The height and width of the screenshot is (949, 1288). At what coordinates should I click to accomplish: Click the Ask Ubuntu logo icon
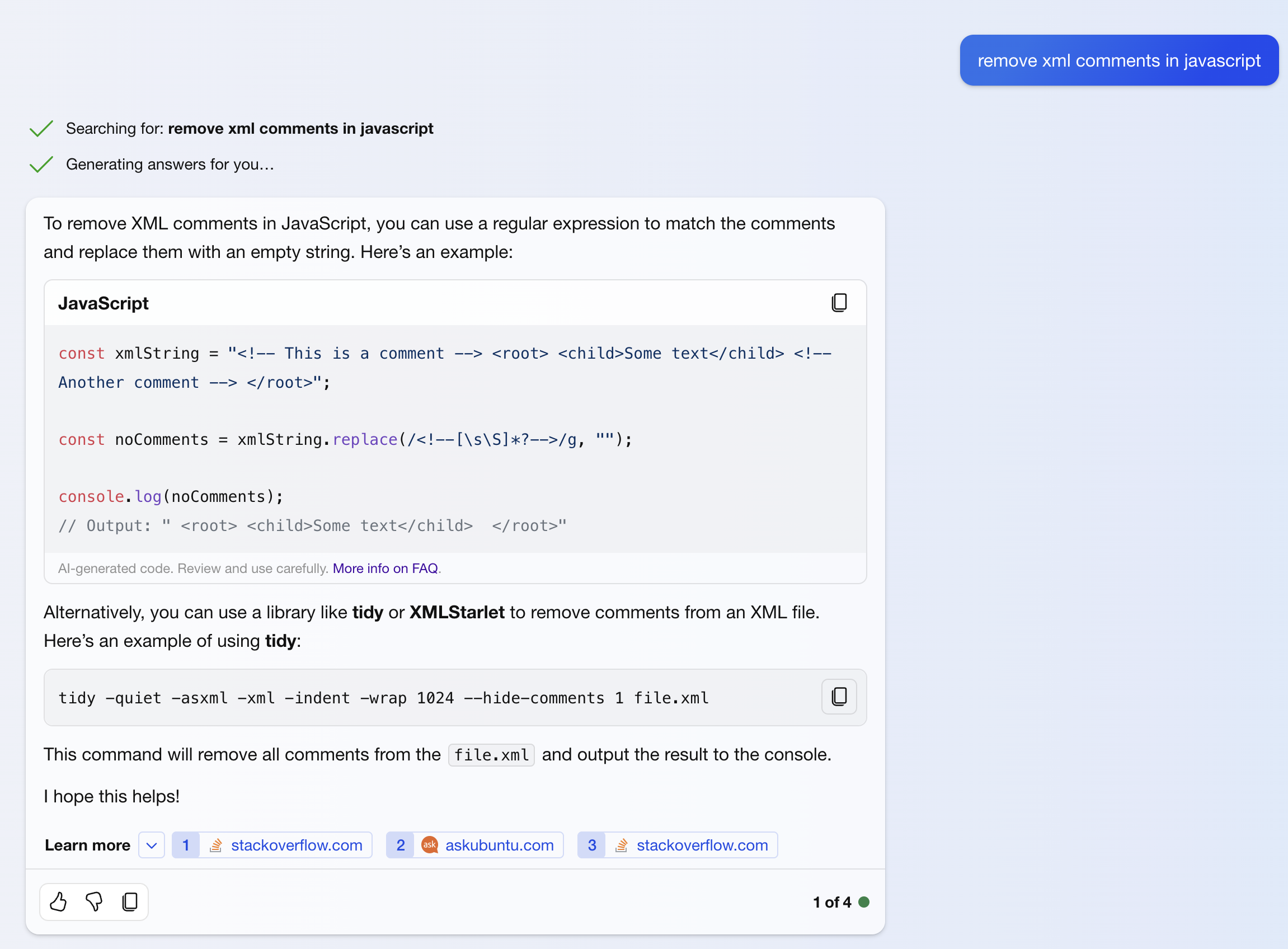(430, 845)
